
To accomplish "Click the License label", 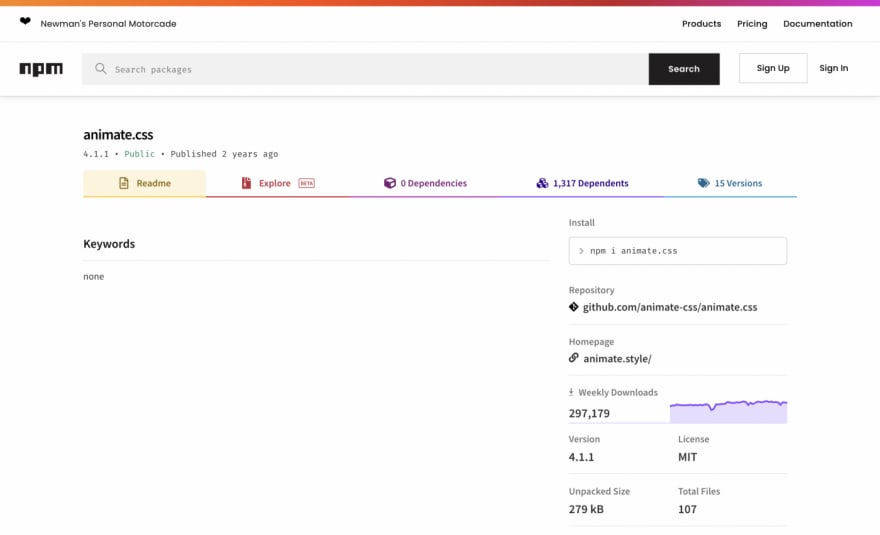I will tap(694, 439).
